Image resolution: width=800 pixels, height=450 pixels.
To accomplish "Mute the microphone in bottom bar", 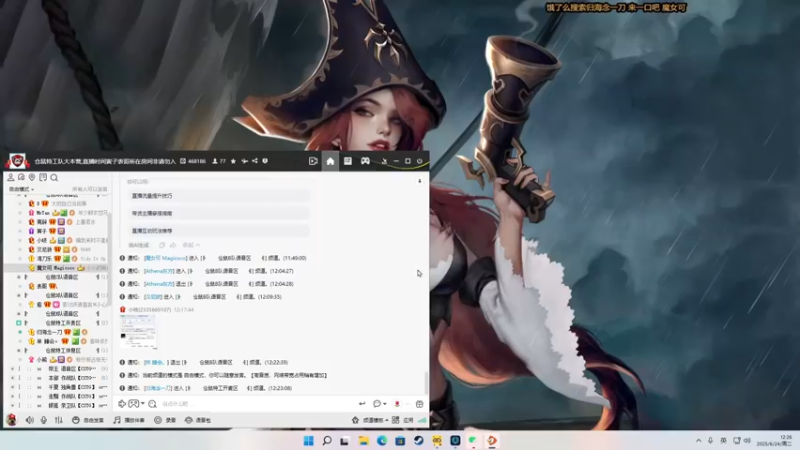I will tap(44, 420).
